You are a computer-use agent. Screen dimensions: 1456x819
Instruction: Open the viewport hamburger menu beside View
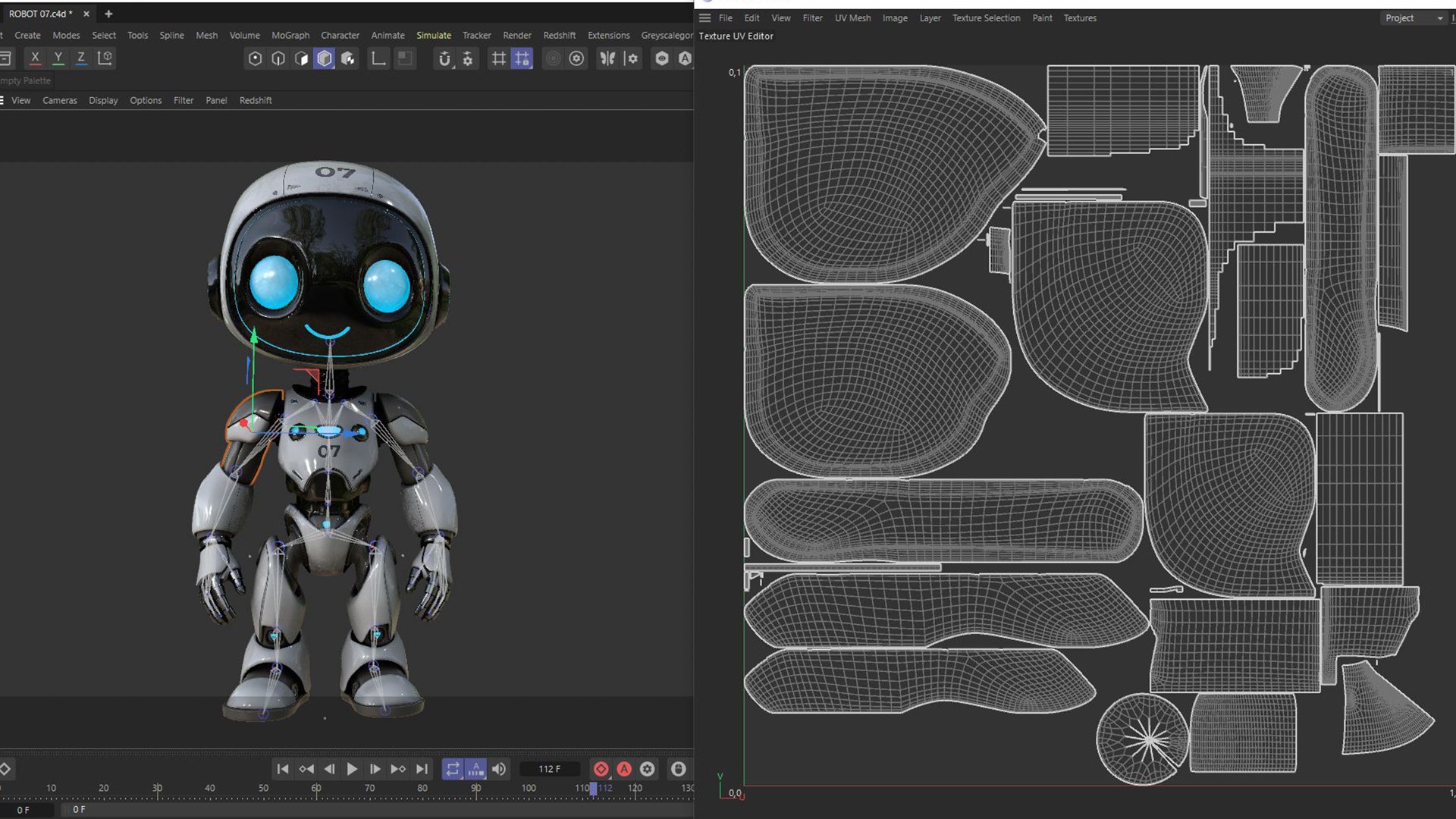coord(2,100)
